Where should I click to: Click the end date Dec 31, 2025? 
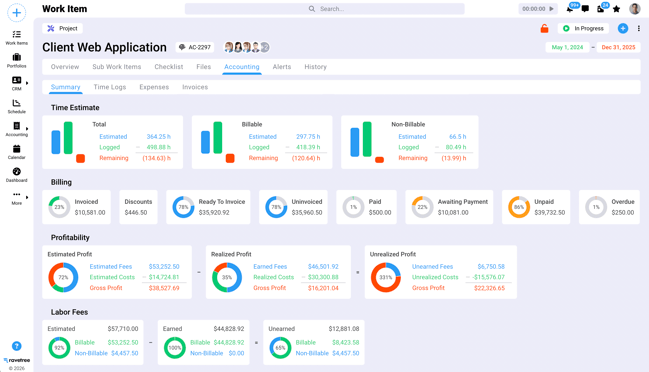coord(618,47)
